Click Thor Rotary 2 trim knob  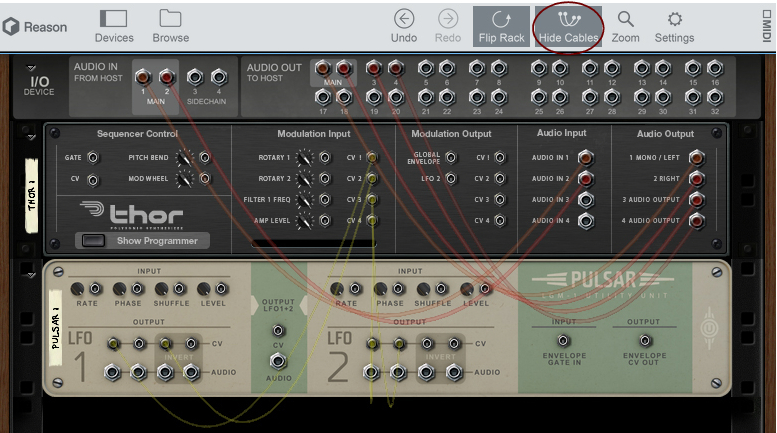coord(304,179)
